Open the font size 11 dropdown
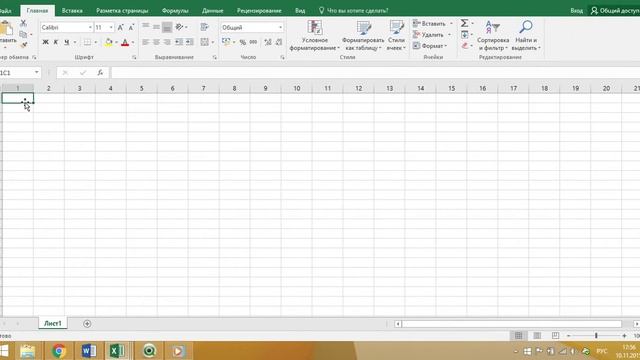This screenshot has height=360, width=640. (111, 27)
